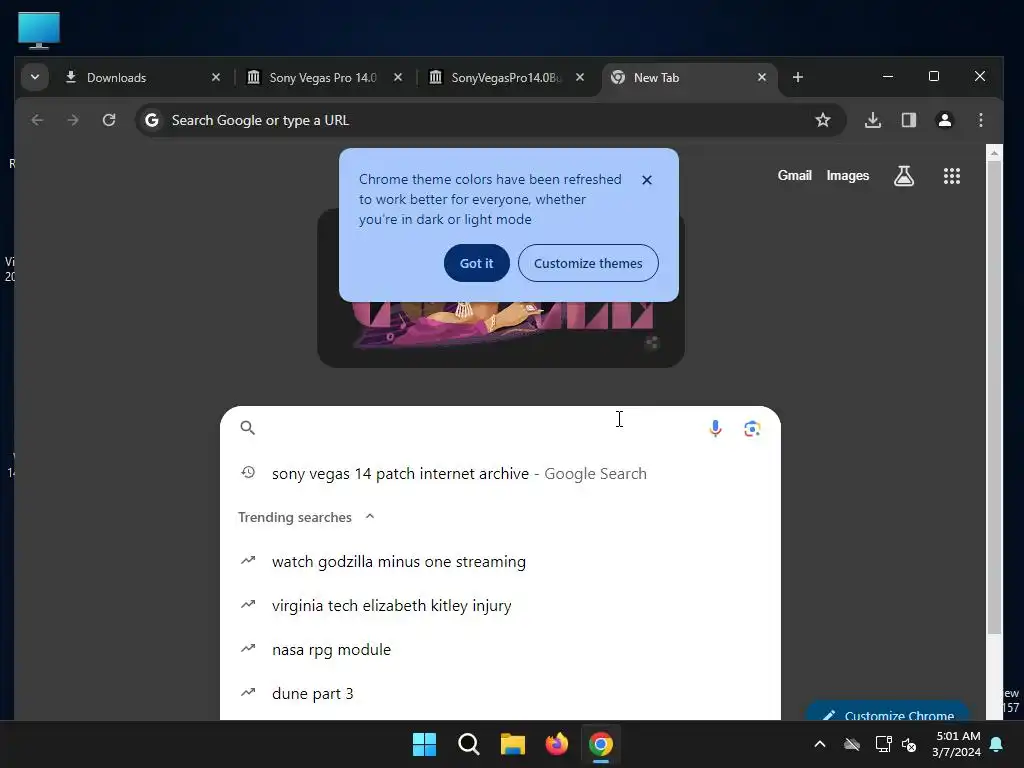
Task: Bookmark this tab with the star icon
Action: 823,120
